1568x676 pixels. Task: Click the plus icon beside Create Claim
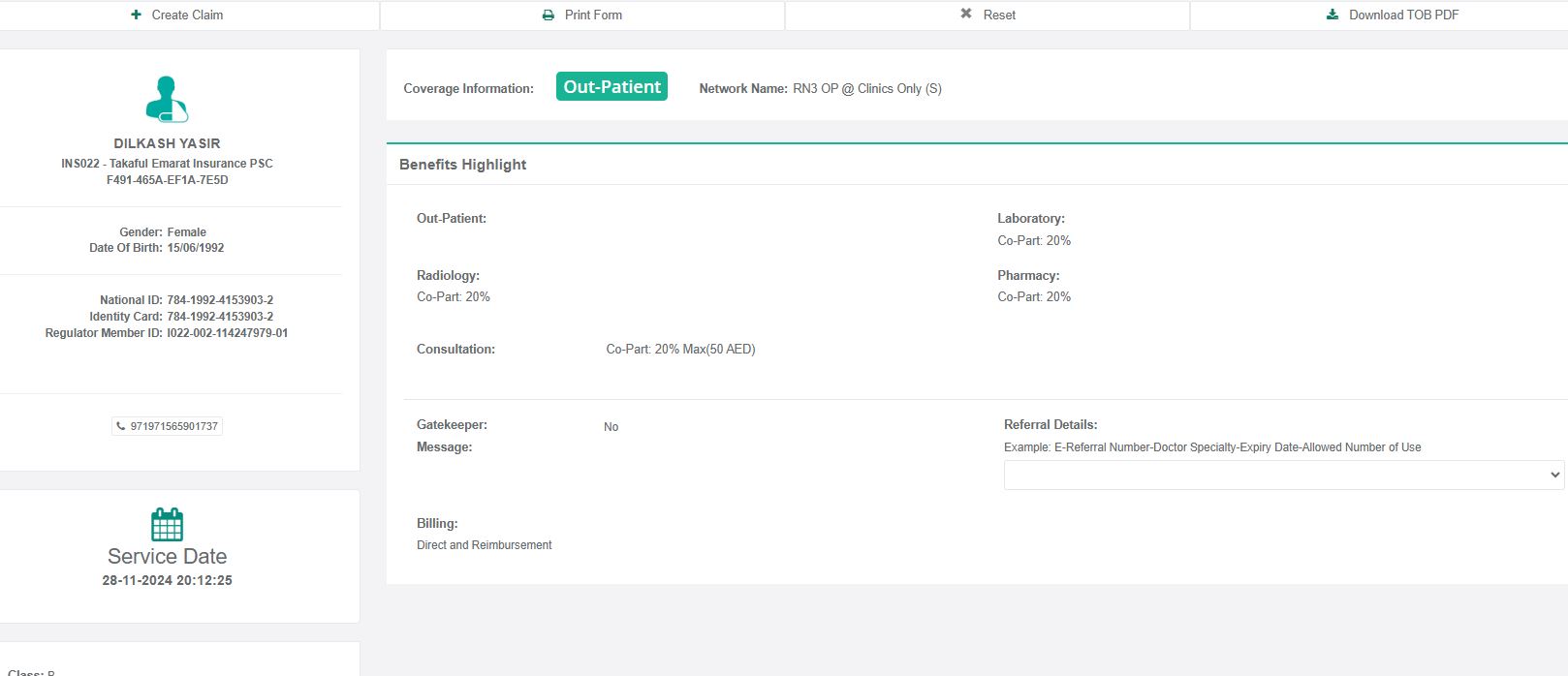click(x=137, y=15)
